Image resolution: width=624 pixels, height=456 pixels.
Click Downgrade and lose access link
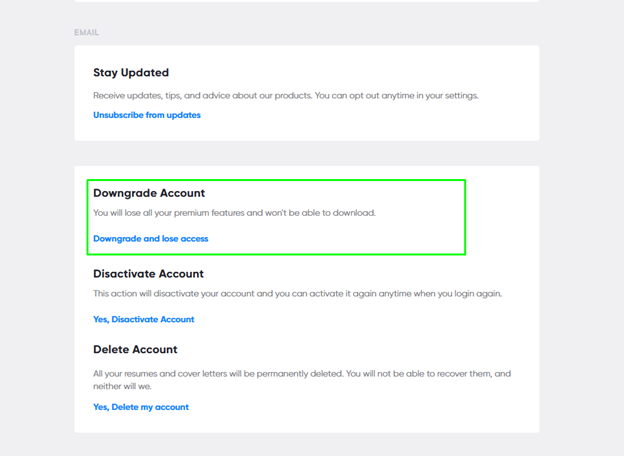[x=151, y=239]
